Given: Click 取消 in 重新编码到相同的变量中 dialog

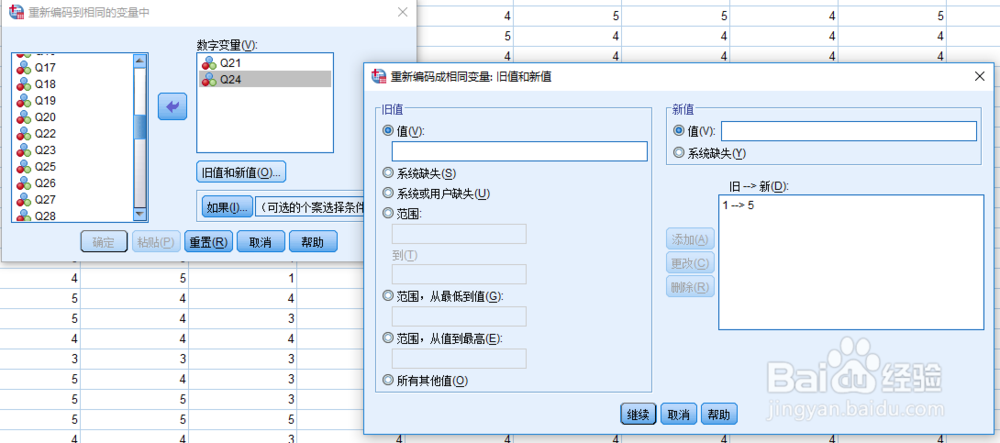Looking at the screenshot, I should [261, 242].
